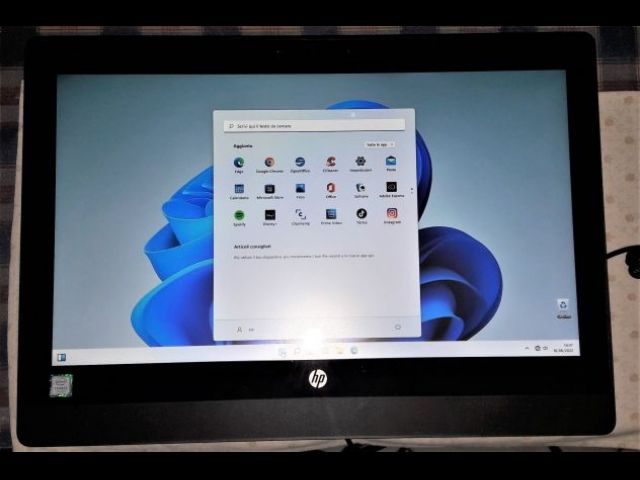Open the TikTok pinned app
Screen dimensions: 640x480
(362, 216)
